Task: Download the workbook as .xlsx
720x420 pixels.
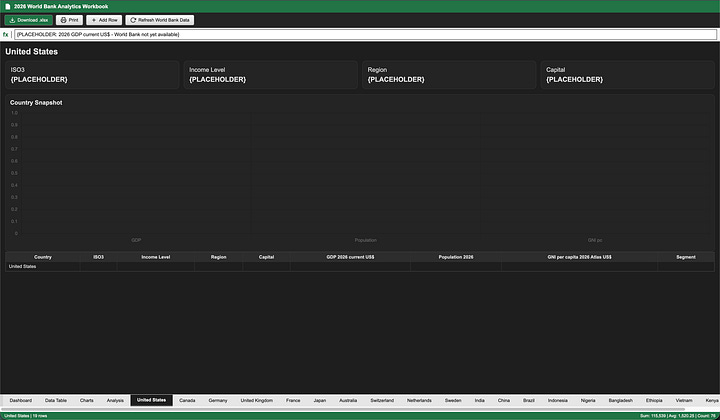Action: [x=28, y=20]
